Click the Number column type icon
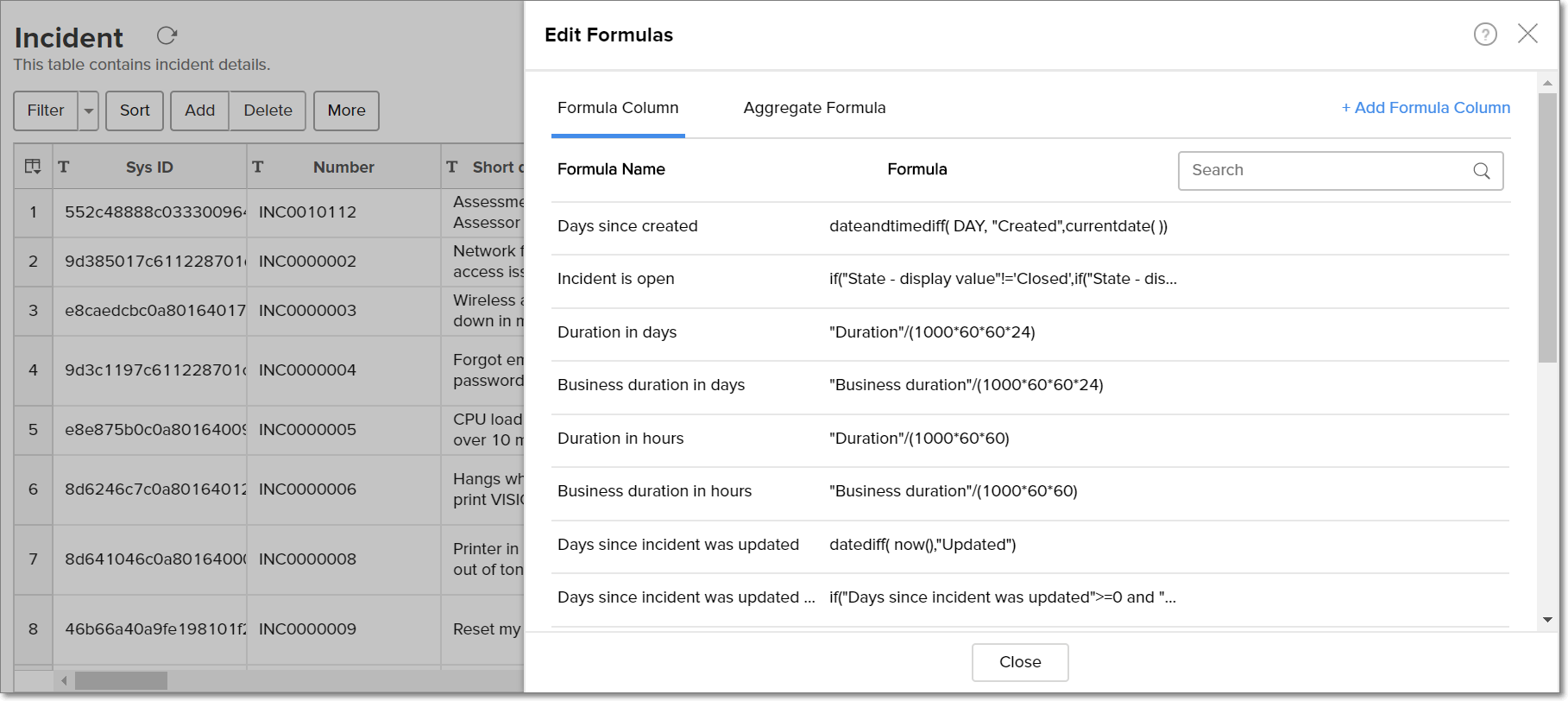 (x=258, y=167)
